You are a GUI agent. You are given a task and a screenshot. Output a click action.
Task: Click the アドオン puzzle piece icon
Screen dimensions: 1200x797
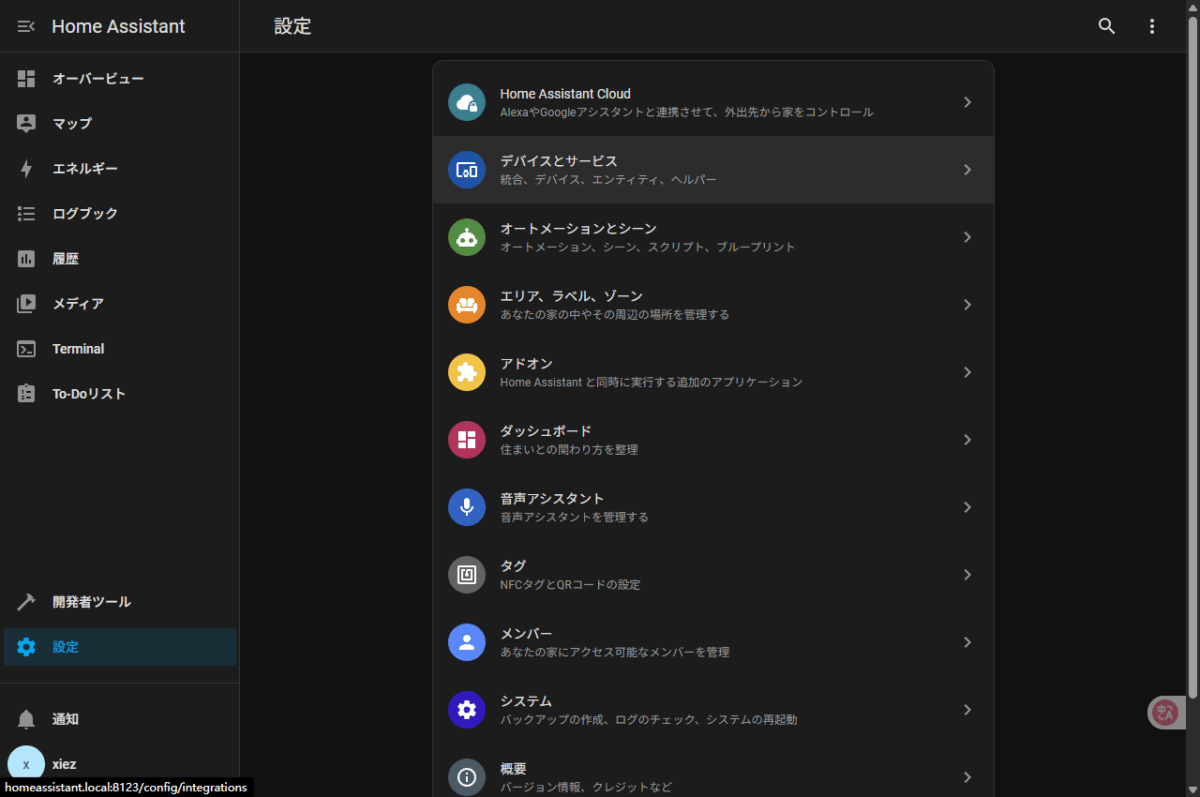467,372
